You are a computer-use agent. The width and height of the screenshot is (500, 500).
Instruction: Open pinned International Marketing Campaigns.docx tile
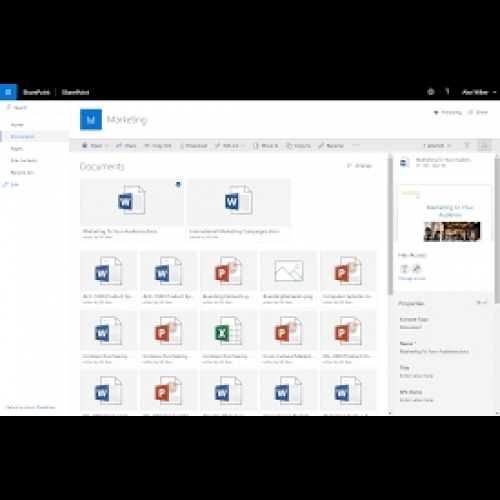[239, 210]
